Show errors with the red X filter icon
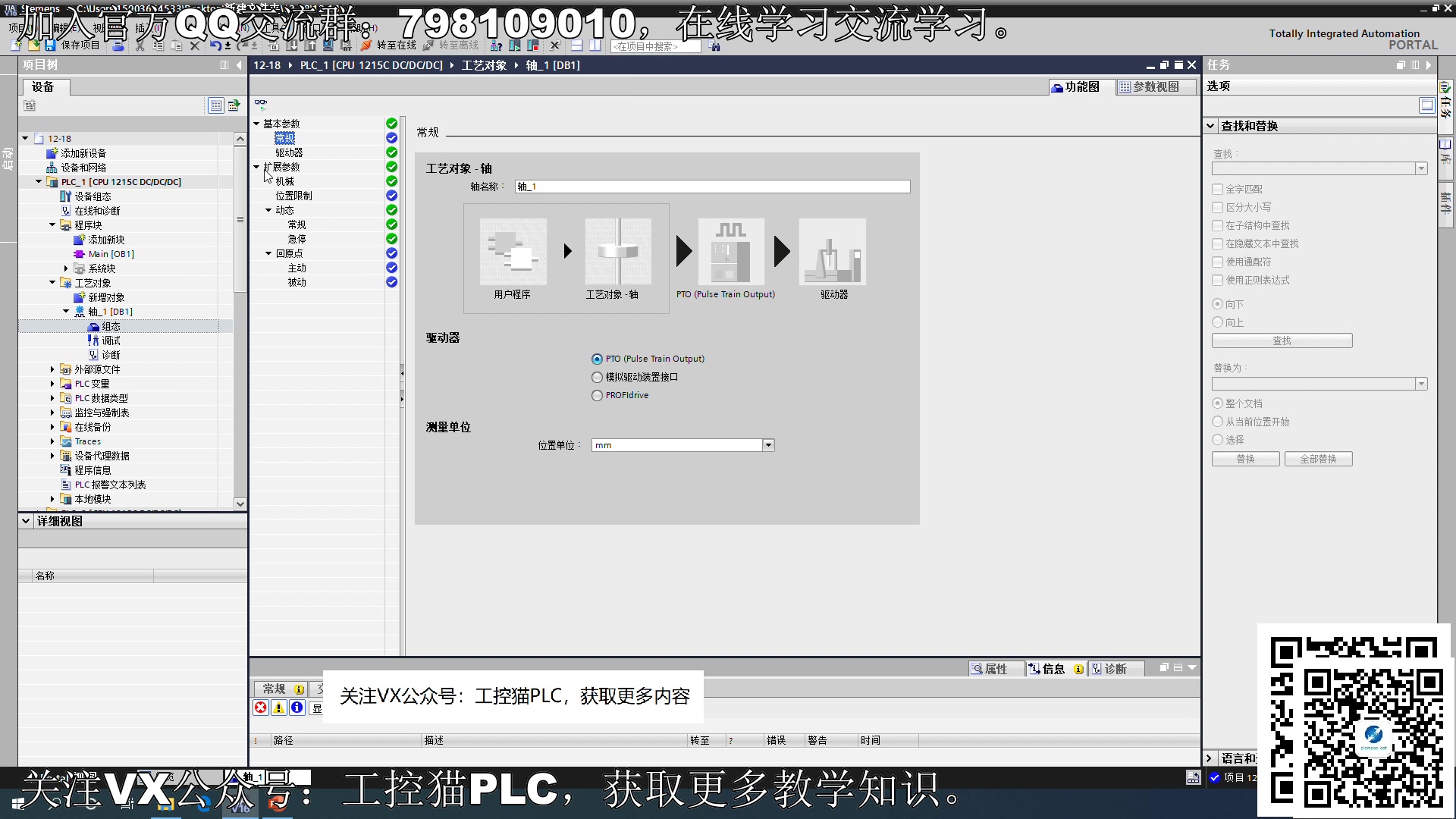This screenshot has width=1456, height=819. coord(261,708)
